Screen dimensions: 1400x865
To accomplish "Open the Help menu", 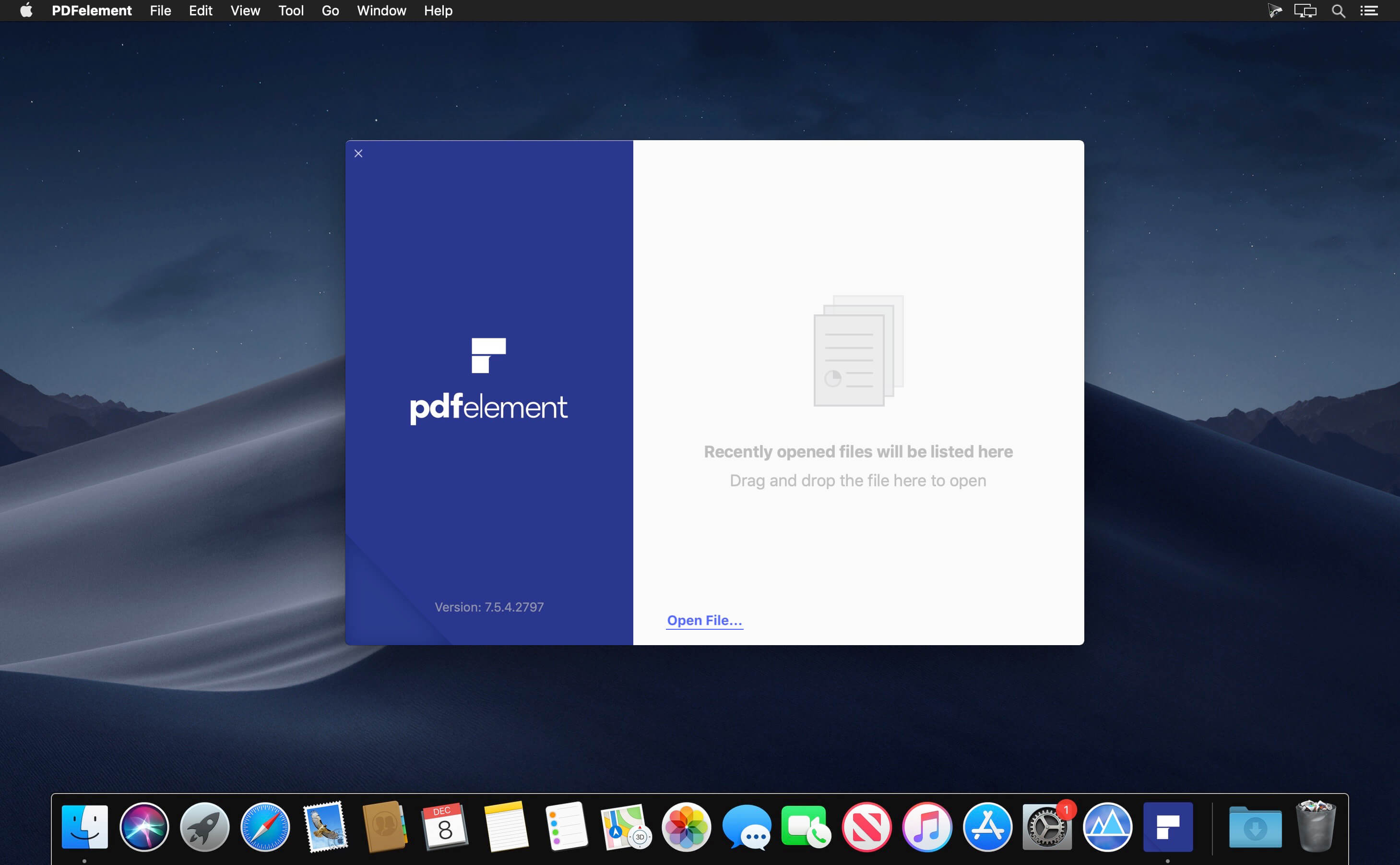I will (x=438, y=11).
